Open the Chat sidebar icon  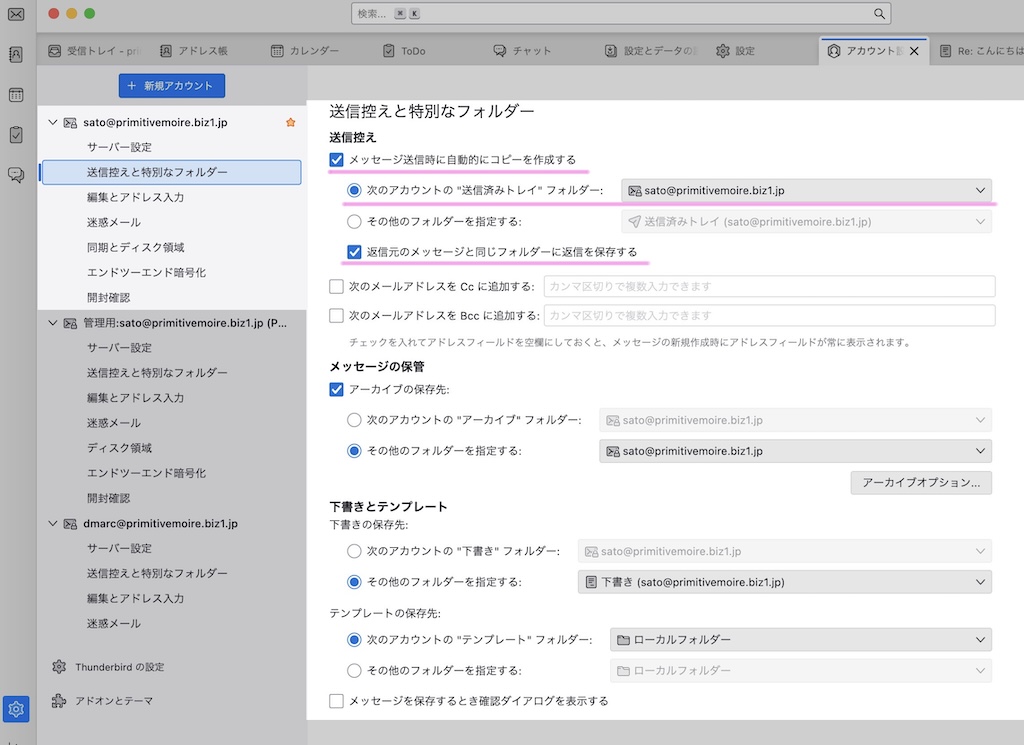(x=16, y=175)
